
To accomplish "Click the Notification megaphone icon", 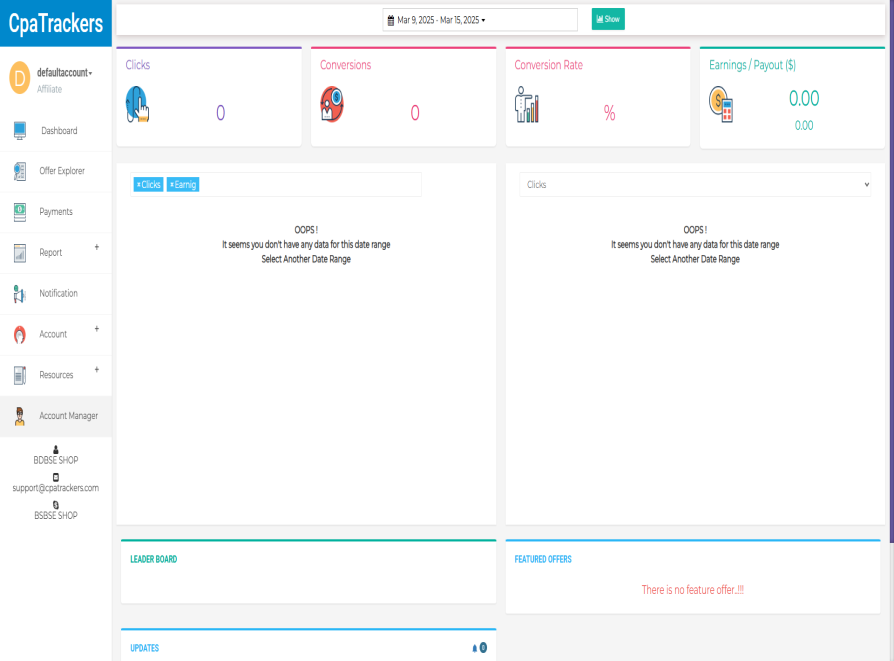I will click(x=20, y=294).
